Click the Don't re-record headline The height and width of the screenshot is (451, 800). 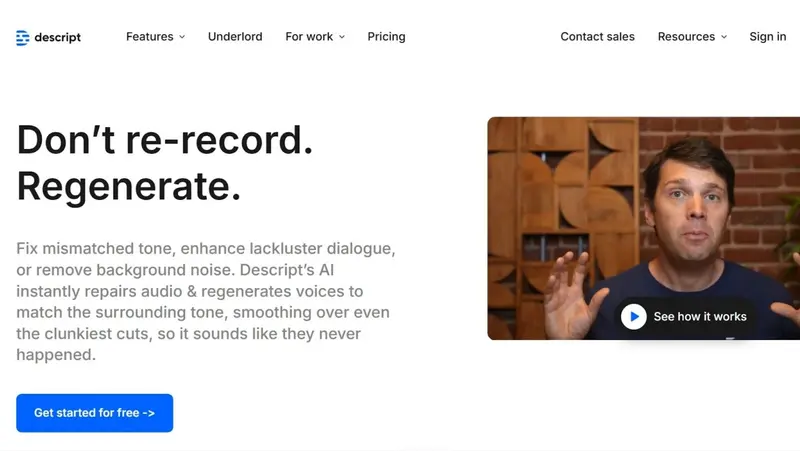coord(165,140)
